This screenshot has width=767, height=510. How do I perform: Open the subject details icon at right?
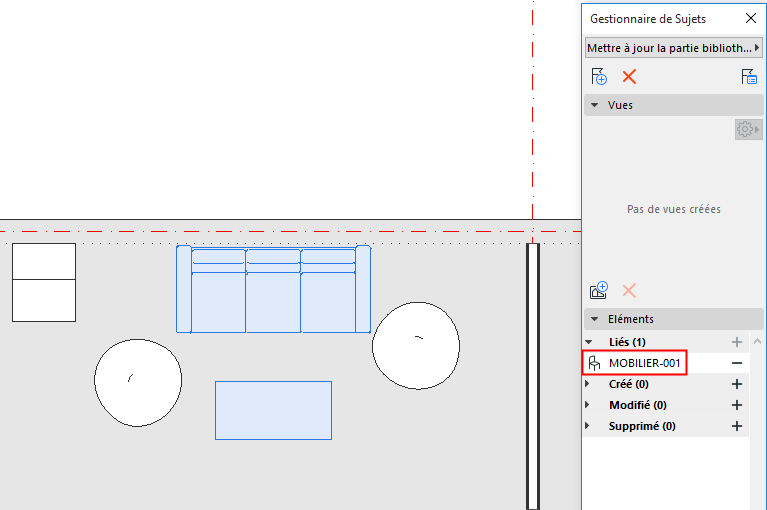pyautogui.click(x=749, y=77)
